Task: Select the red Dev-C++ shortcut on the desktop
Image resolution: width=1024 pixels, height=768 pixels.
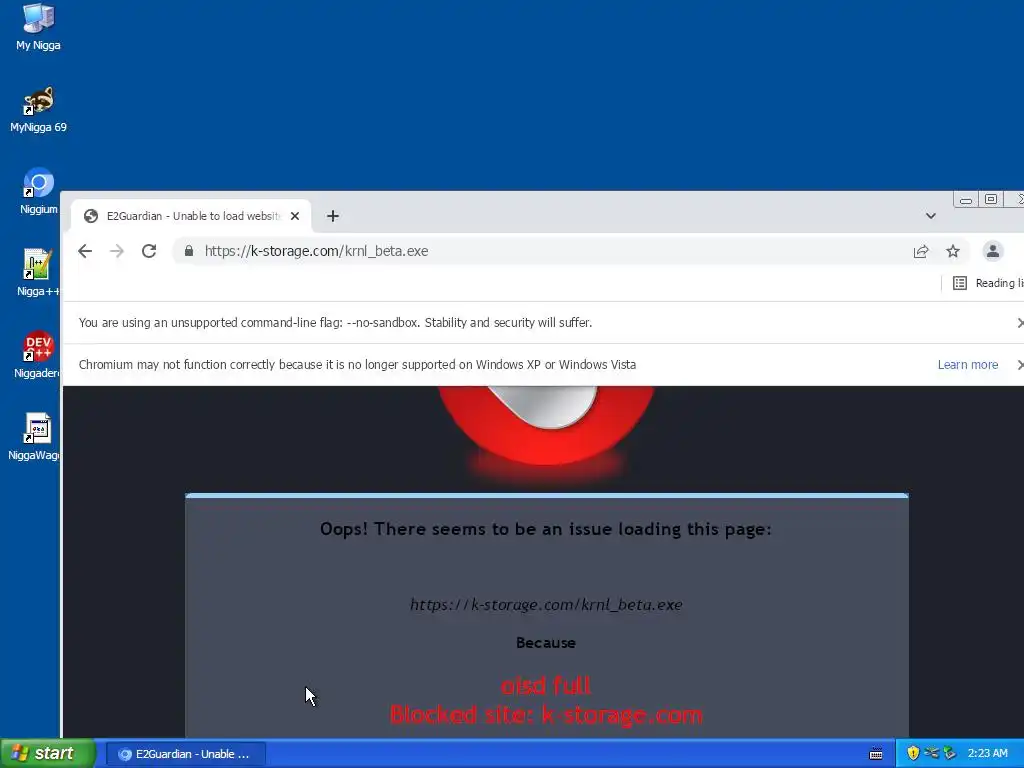Action: point(37,355)
